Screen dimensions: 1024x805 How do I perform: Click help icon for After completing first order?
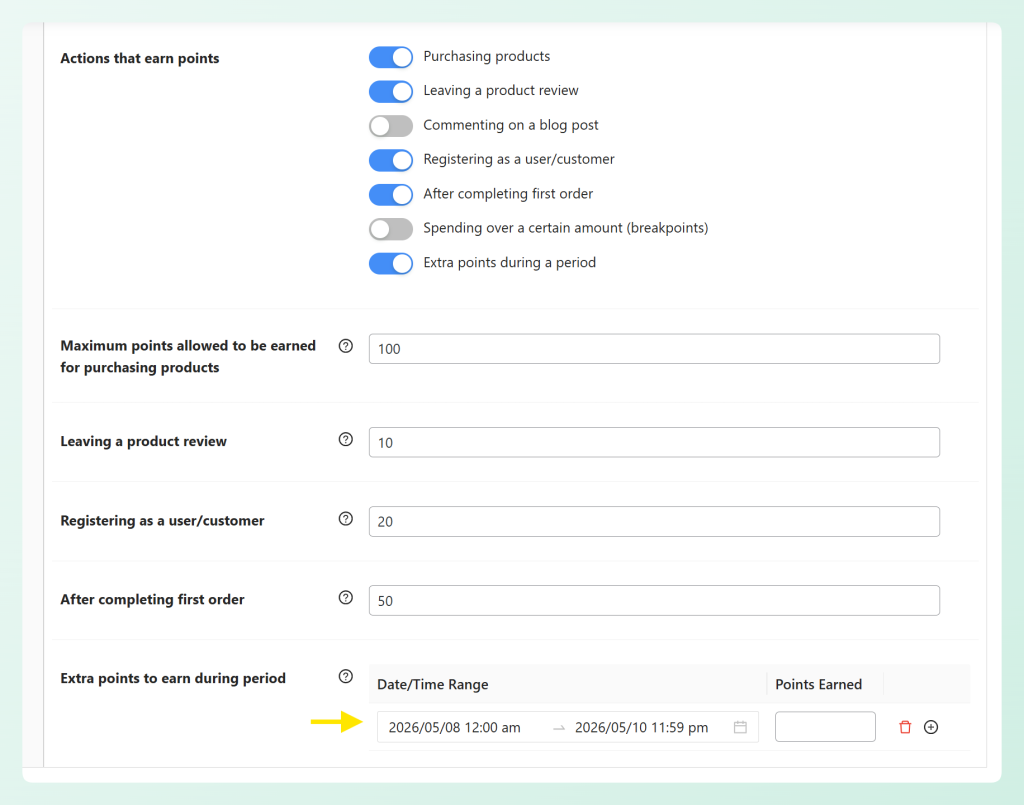pos(345,597)
